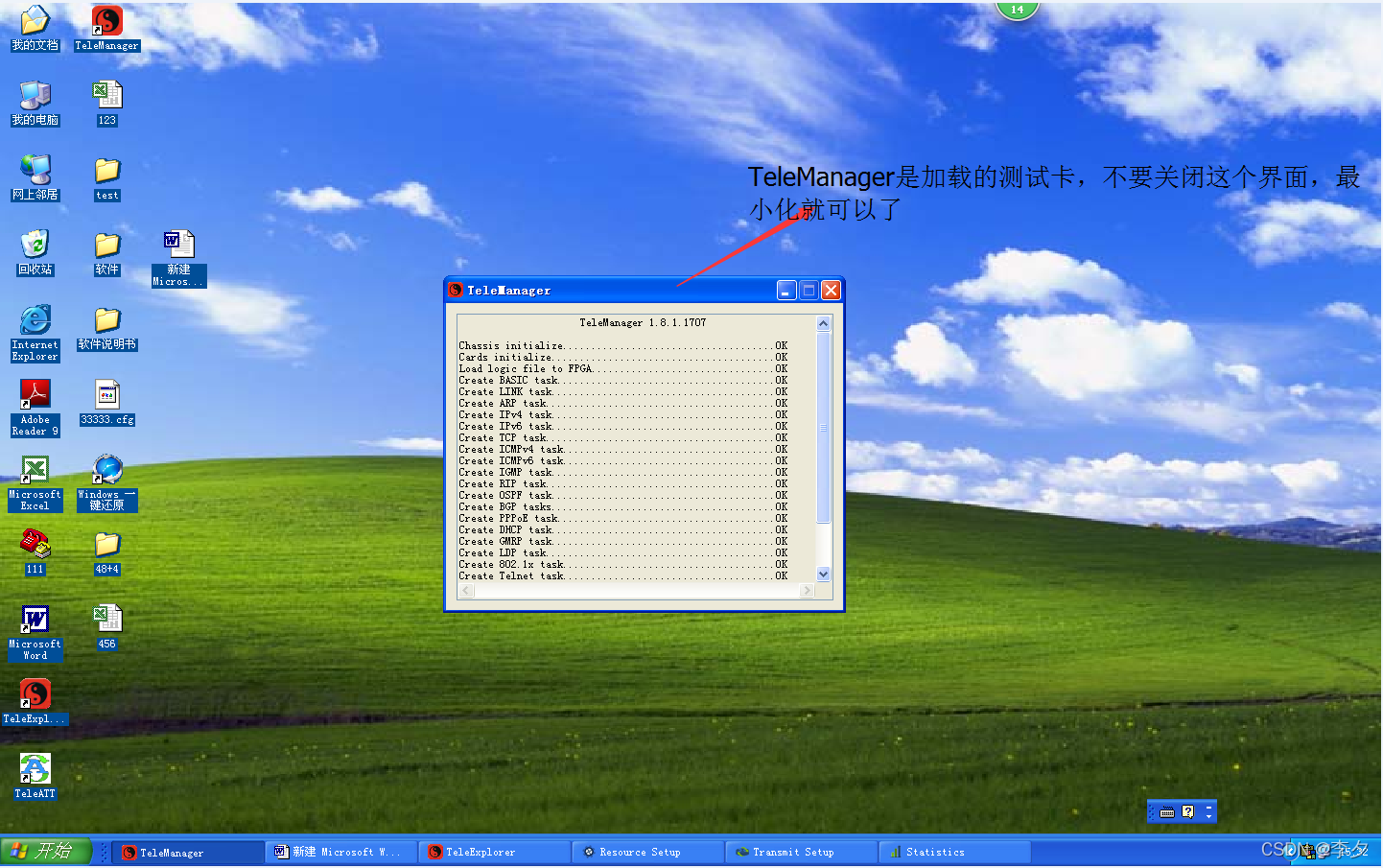Click the keyboard icon in language bar
The height and width of the screenshot is (868, 1383).
coord(1167,812)
